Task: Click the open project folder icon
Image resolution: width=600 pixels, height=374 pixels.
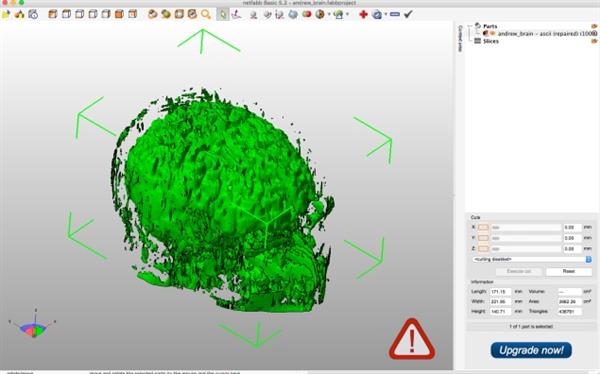Action: pyautogui.click(x=5, y=15)
